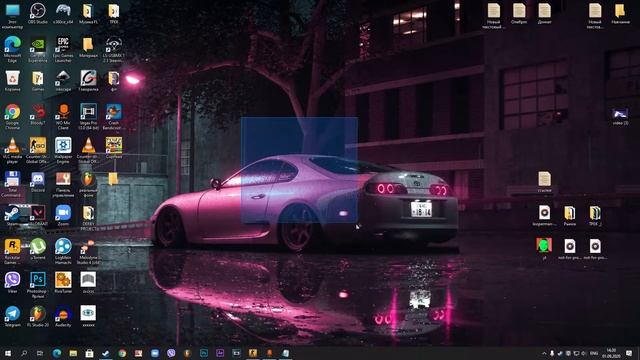Select the Melodyne Studio 4 shortcut
The image size is (640, 360).
tap(88, 247)
